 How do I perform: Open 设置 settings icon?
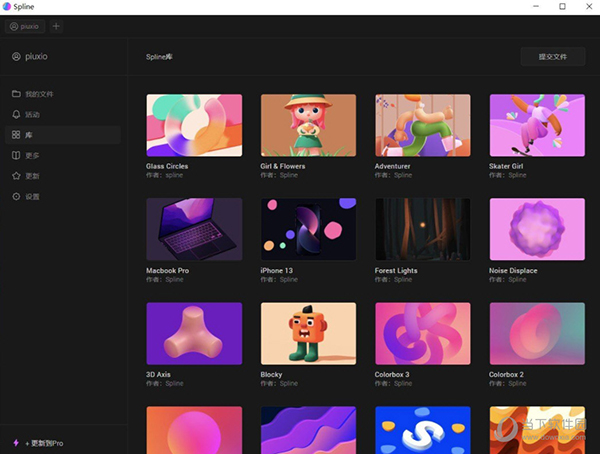(16, 196)
